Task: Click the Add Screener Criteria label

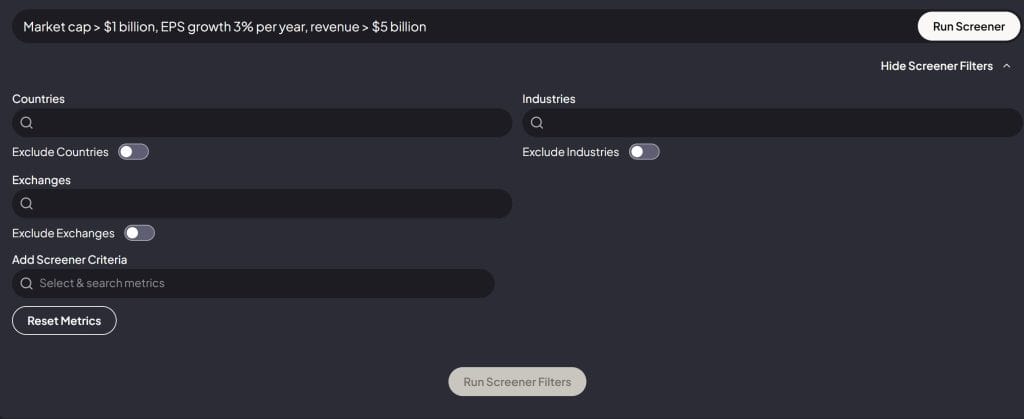Action: [x=69, y=260]
